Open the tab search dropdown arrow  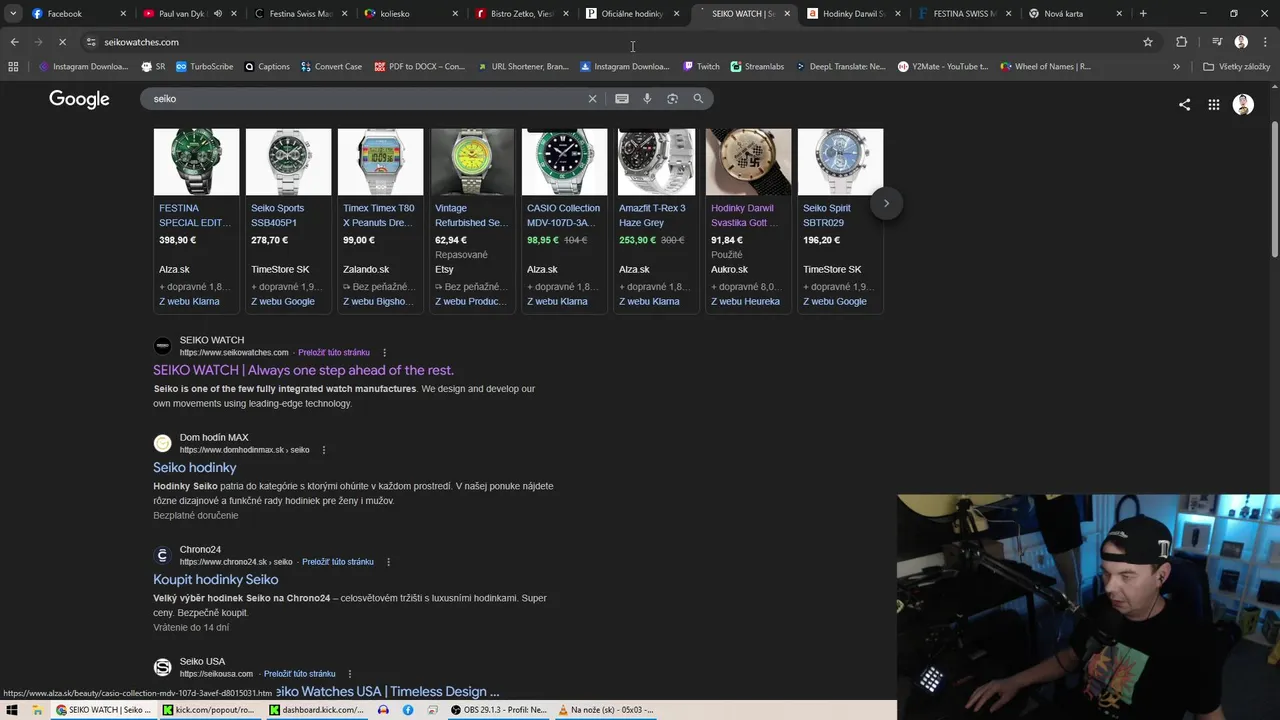pos(13,14)
